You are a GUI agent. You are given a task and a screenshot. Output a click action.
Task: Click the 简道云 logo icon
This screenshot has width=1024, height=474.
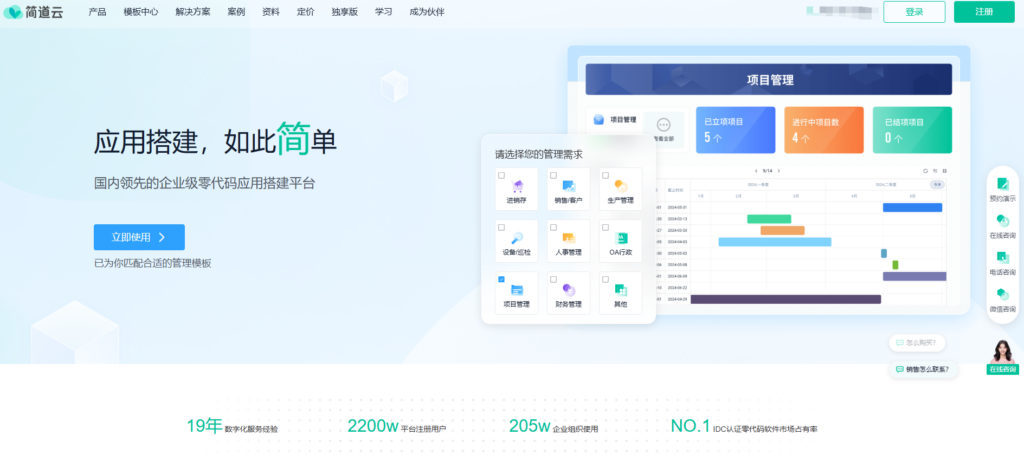point(13,12)
